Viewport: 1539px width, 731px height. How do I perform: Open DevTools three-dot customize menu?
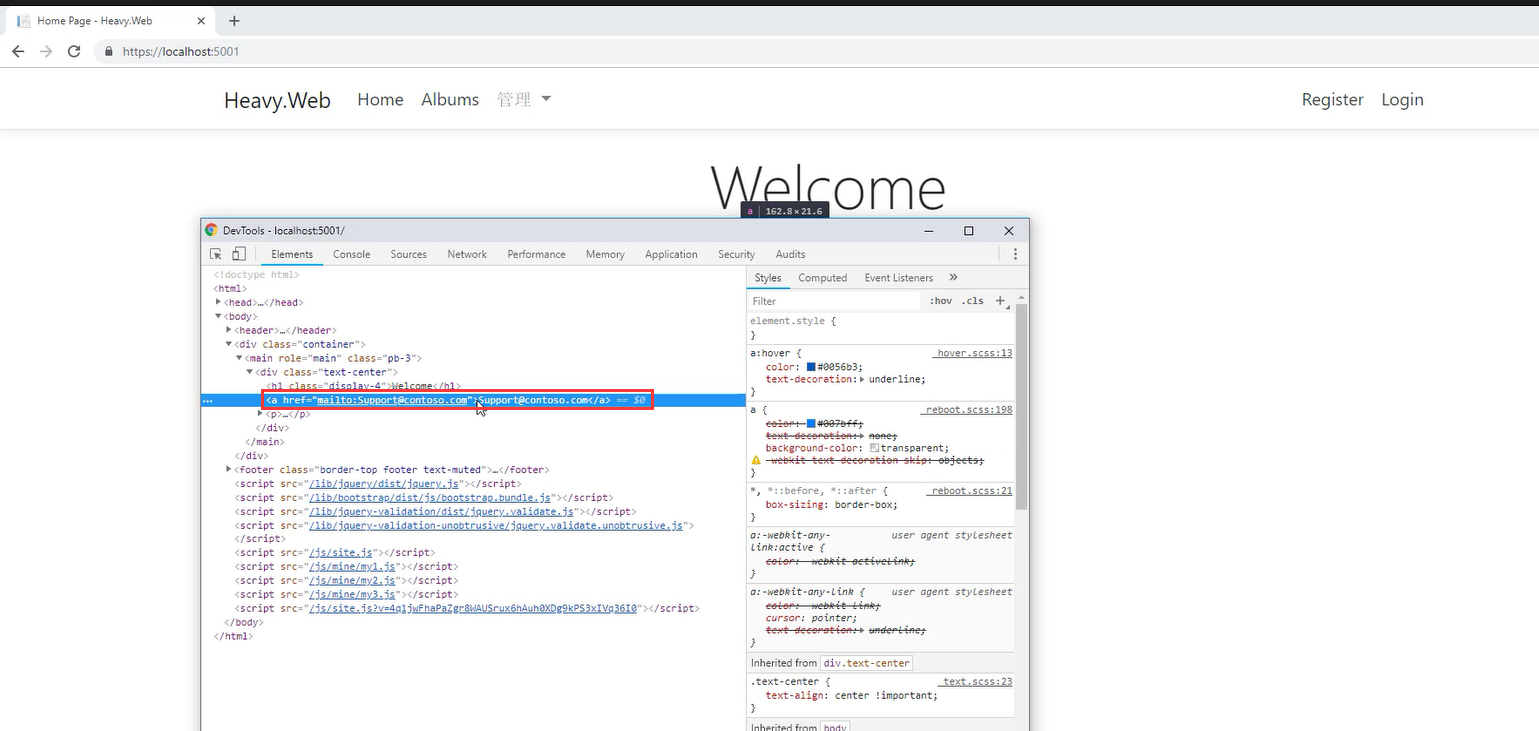1015,254
